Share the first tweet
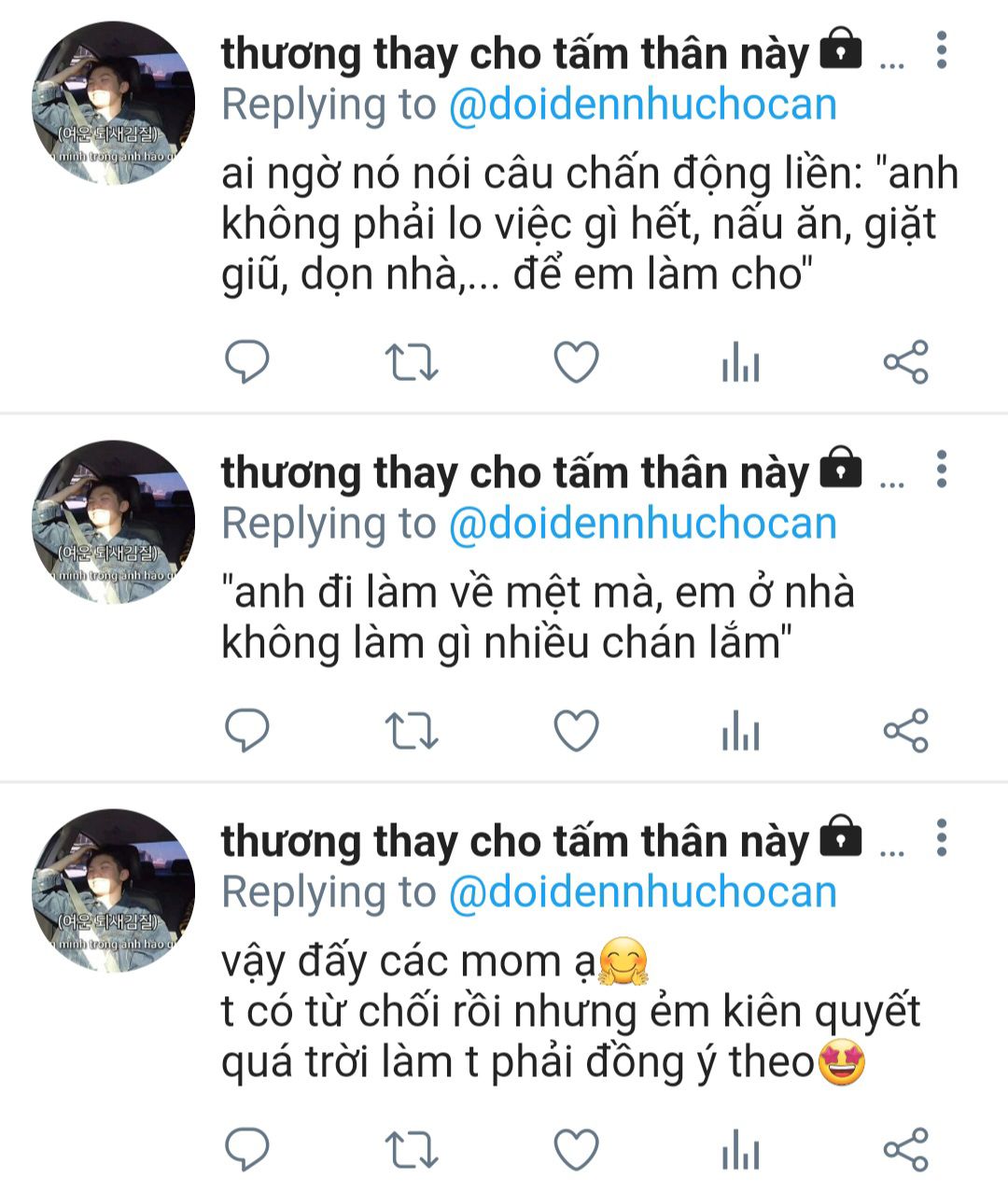This screenshot has width=1008, height=1192. pos(905,362)
